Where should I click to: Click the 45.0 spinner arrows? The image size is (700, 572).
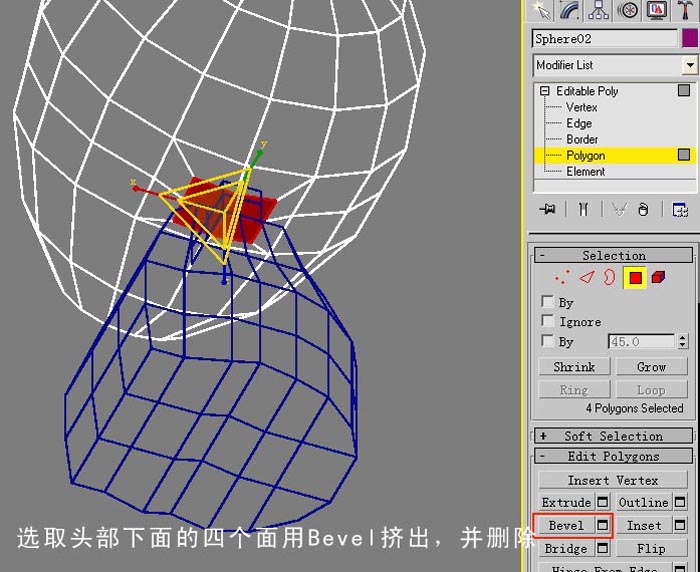(683, 342)
